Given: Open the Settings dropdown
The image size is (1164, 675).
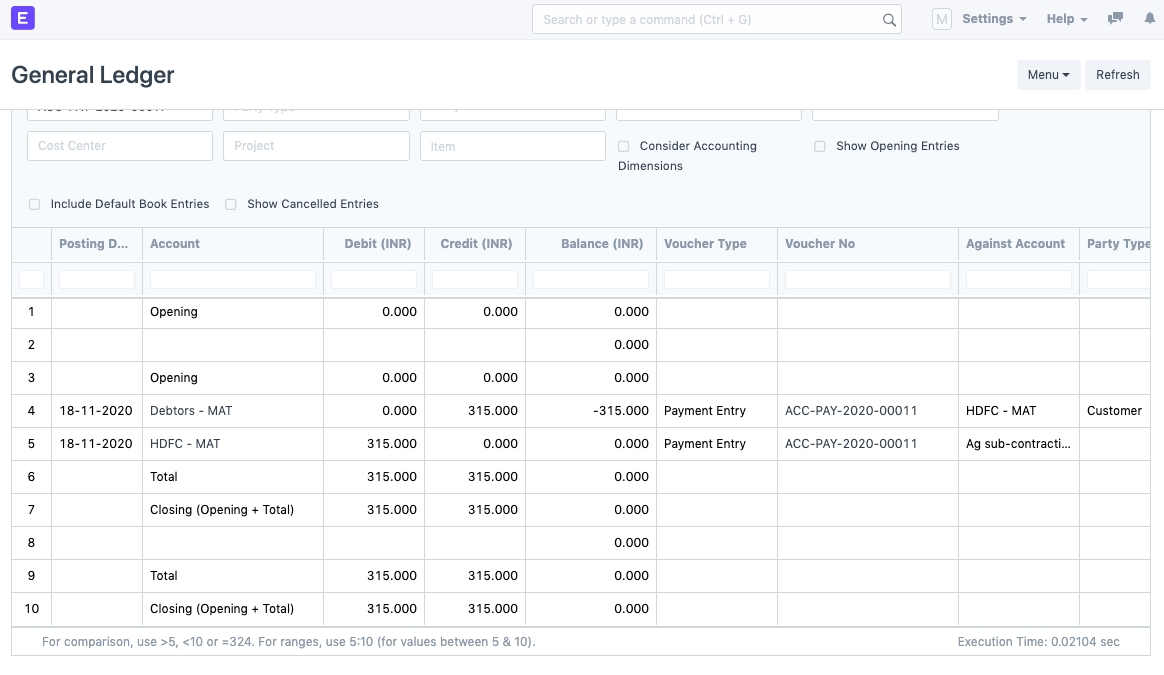Looking at the screenshot, I should pos(993,19).
